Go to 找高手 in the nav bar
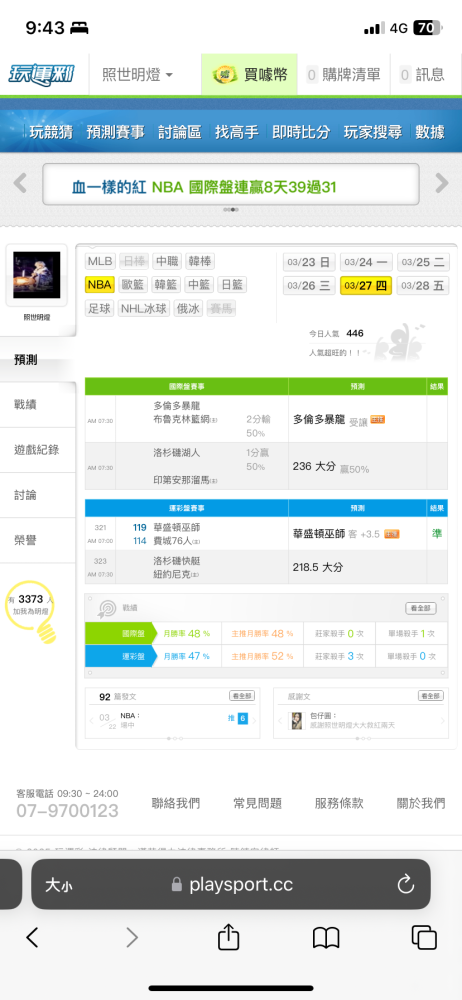Viewport: 462px width, 1000px height. [x=237, y=132]
